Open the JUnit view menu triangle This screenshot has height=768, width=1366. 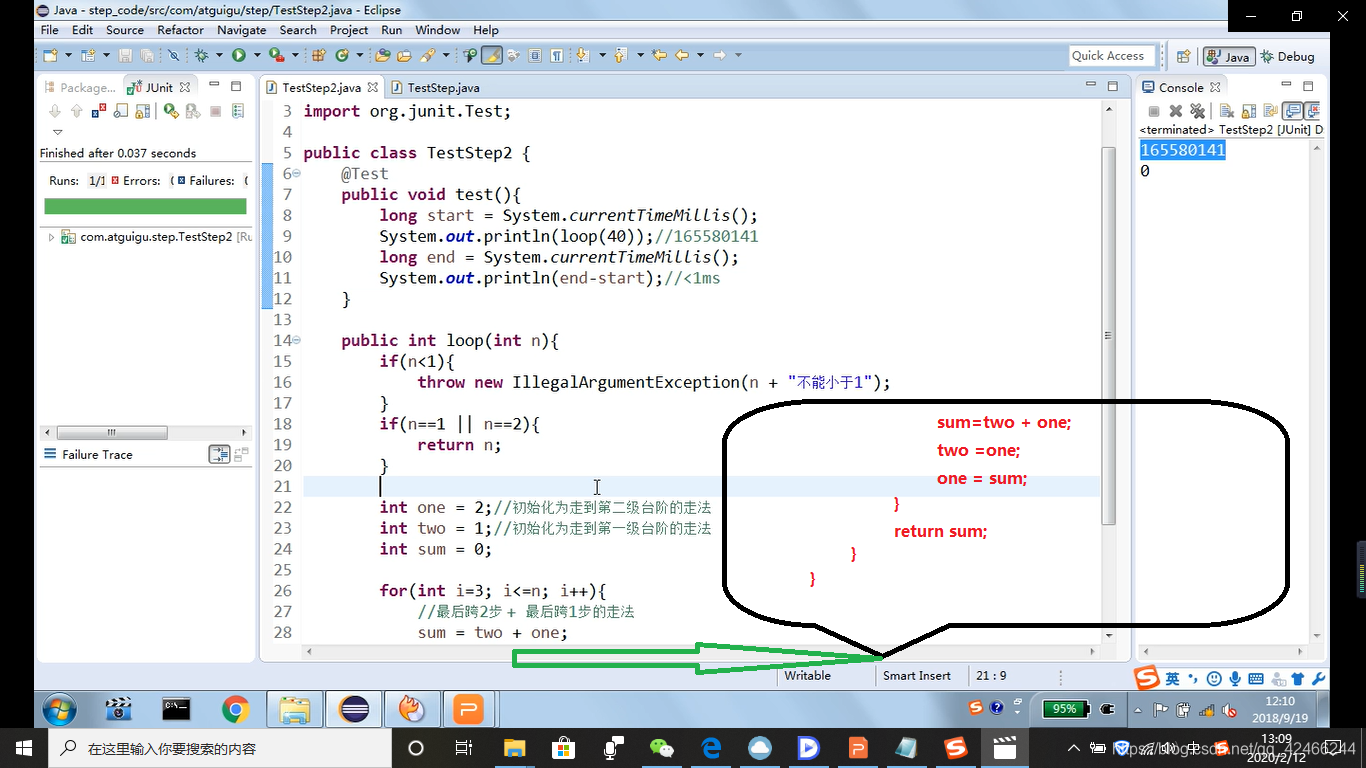57,131
